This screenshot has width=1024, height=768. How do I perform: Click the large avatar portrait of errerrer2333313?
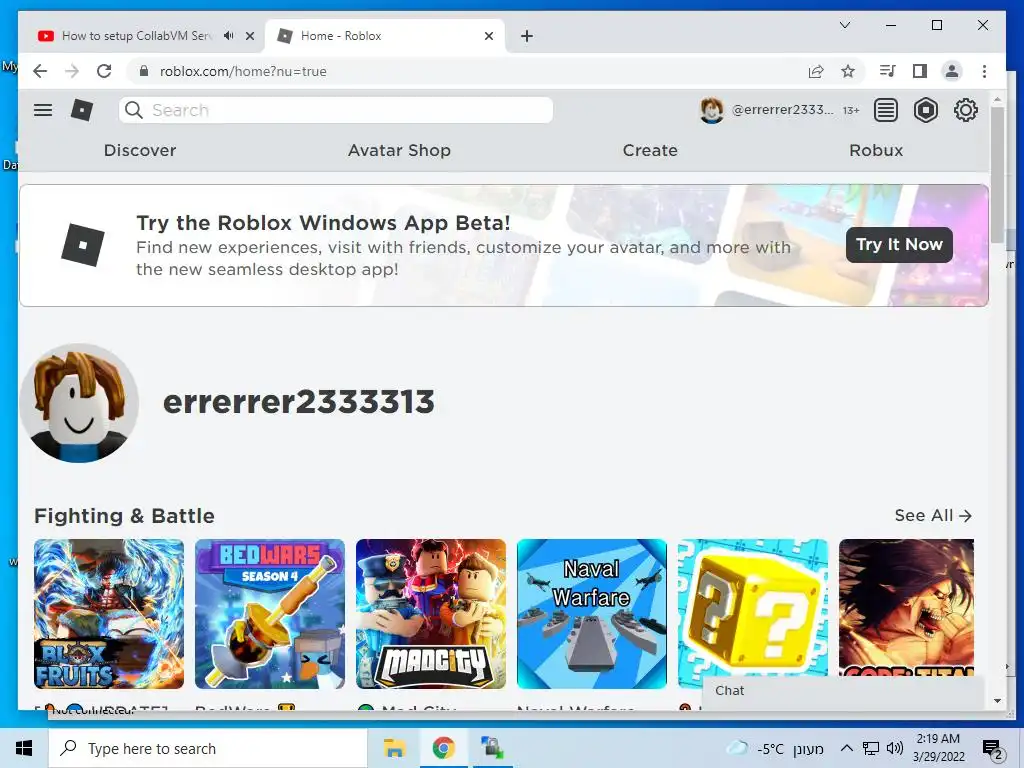point(79,403)
